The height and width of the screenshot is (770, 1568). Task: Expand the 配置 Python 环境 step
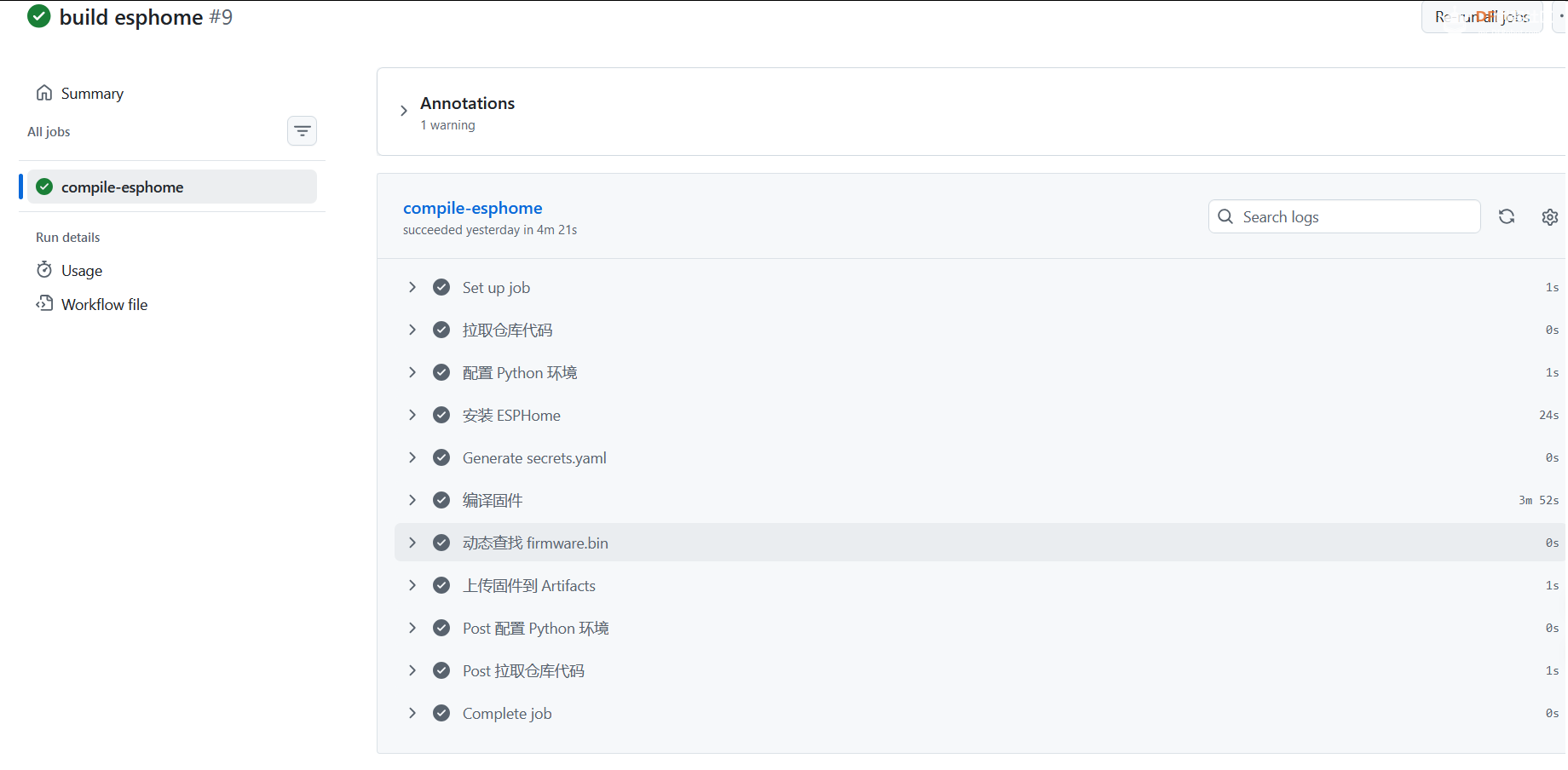click(412, 372)
